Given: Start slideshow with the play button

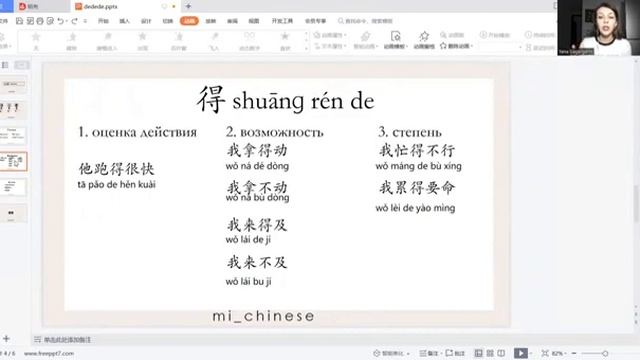Looking at the screenshot, I should click(x=520, y=353).
